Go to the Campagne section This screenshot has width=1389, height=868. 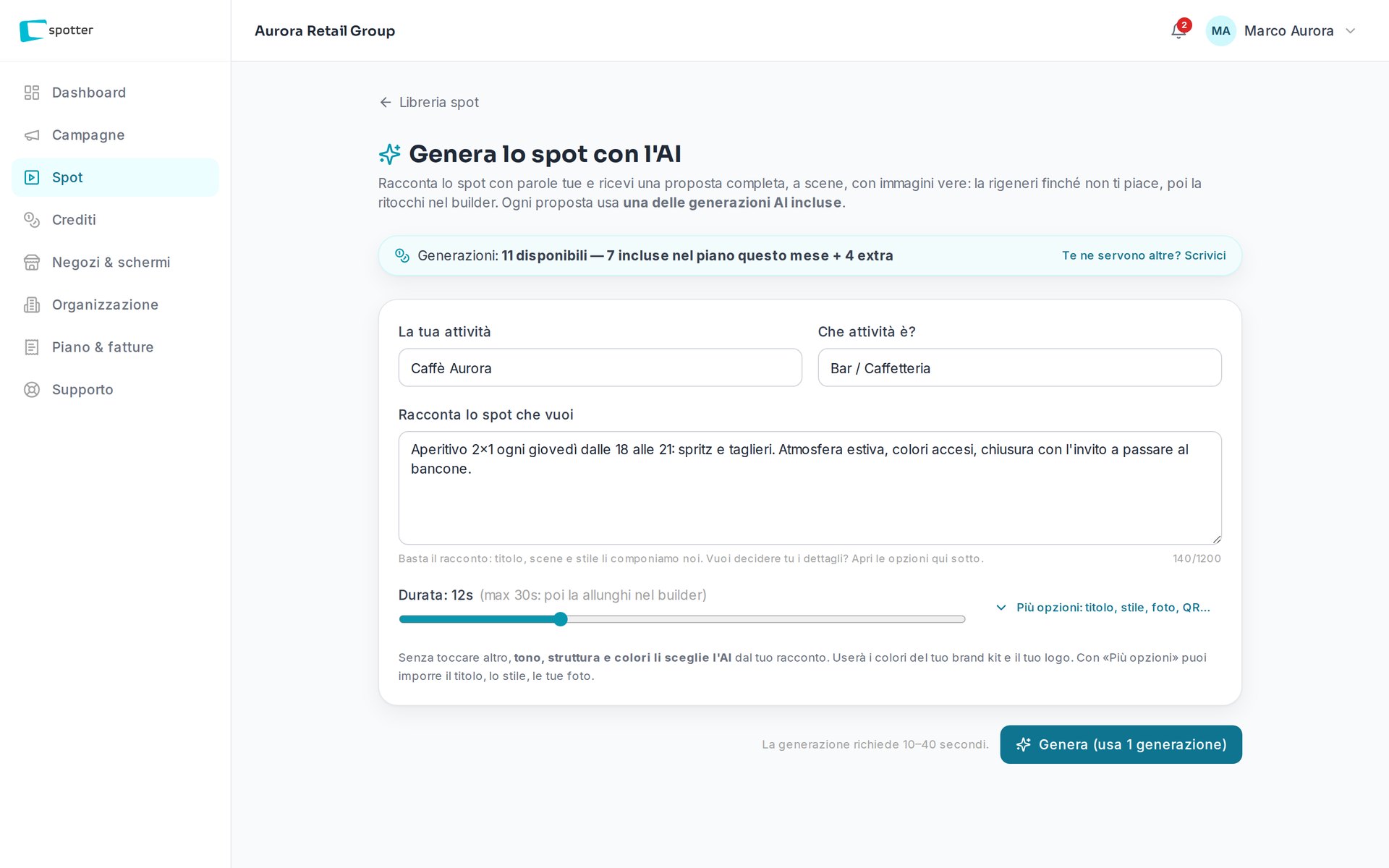(x=115, y=135)
